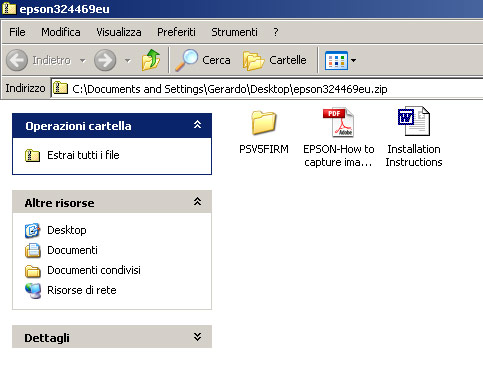Click the Documenti folder icon
This screenshot has height=368, width=483.
33,250
